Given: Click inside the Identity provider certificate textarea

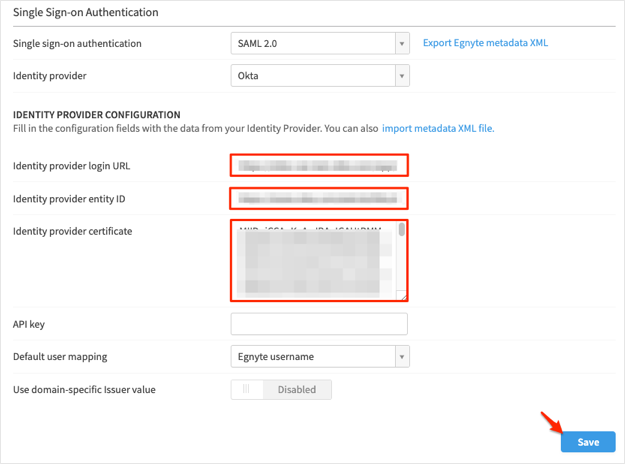Looking at the screenshot, I should pyautogui.click(x=312, y=260).
